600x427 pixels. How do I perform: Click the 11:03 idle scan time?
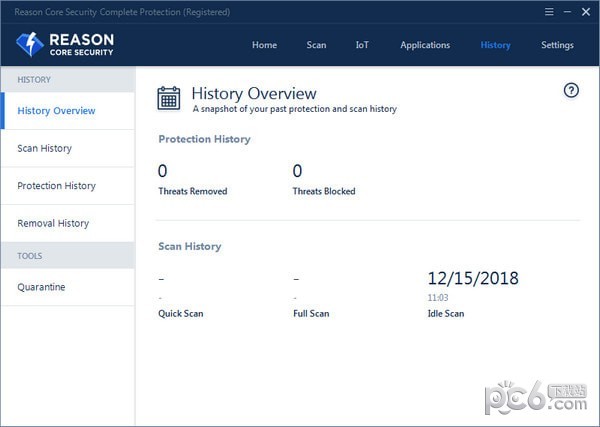coord(438,298)
